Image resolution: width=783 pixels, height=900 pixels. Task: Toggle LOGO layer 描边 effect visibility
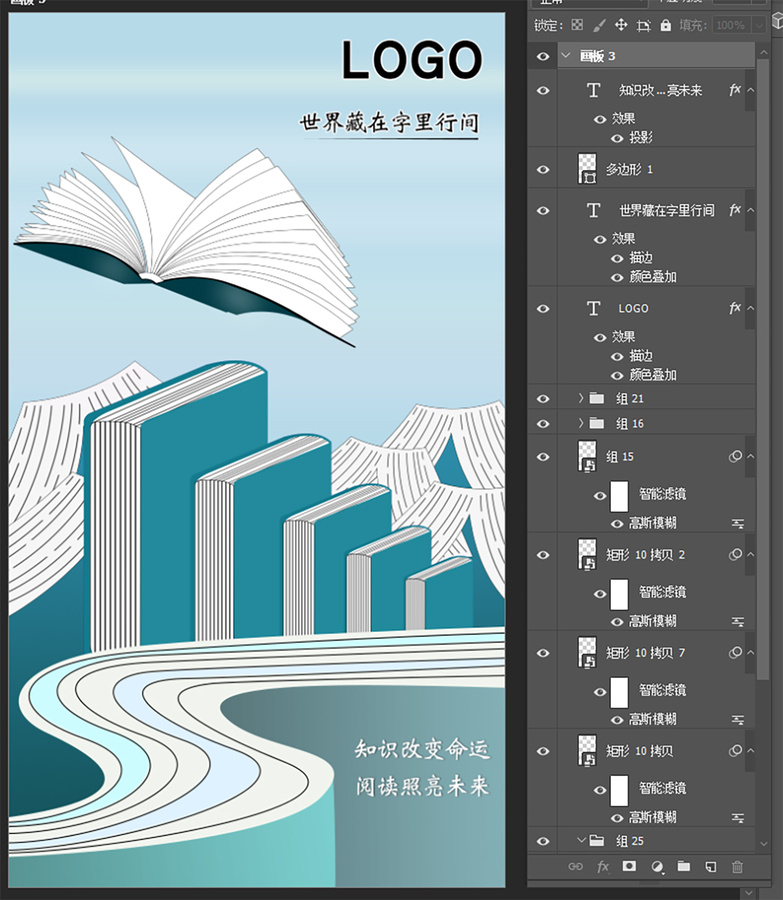tap(617, 356)
